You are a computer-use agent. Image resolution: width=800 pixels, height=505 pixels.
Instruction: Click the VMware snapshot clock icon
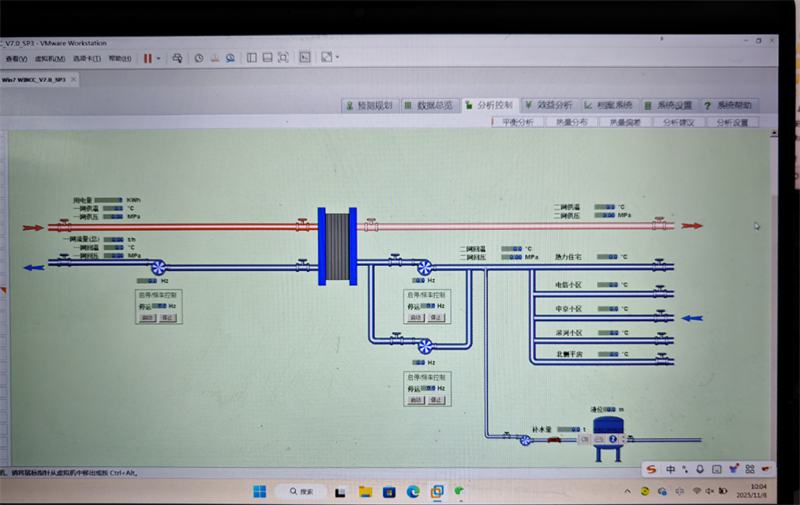click(x=199, y=58)
